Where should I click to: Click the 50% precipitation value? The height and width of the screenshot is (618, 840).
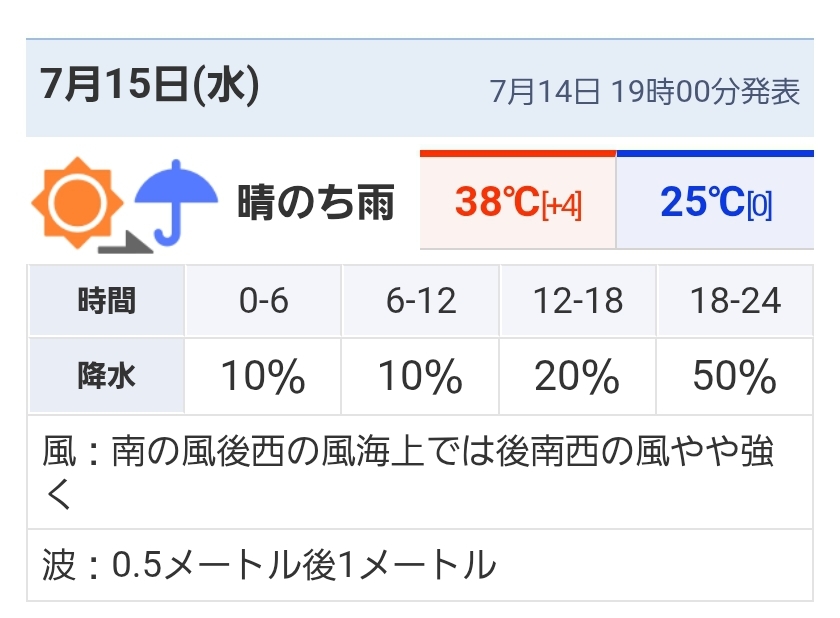pyautogui.click(x=734, y=376)
